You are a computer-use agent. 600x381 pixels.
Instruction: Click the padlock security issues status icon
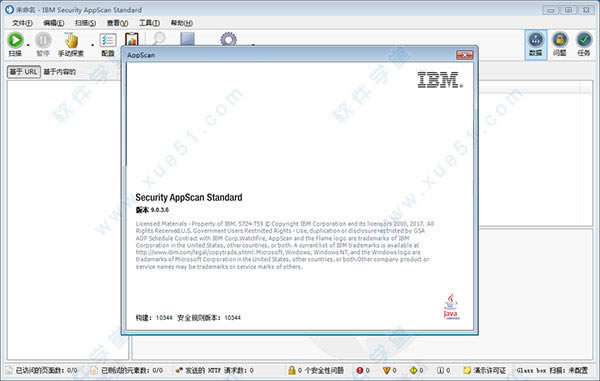[x=292, y=370]
